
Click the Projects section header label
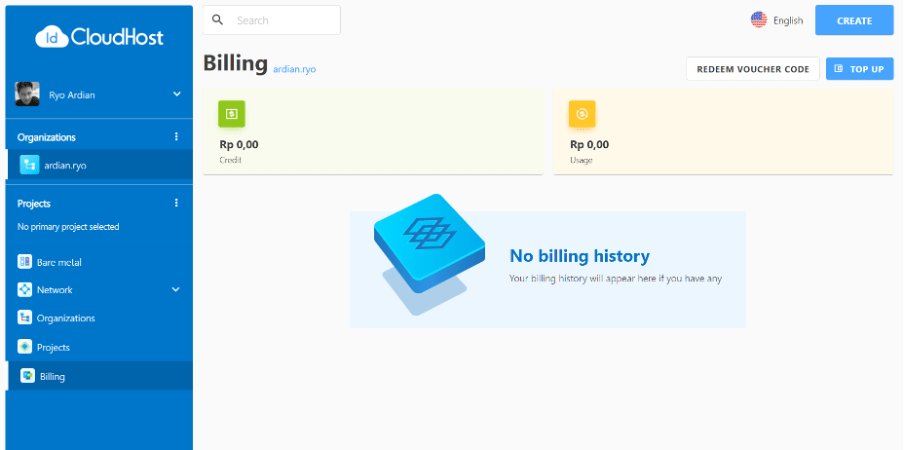[34, 203]
